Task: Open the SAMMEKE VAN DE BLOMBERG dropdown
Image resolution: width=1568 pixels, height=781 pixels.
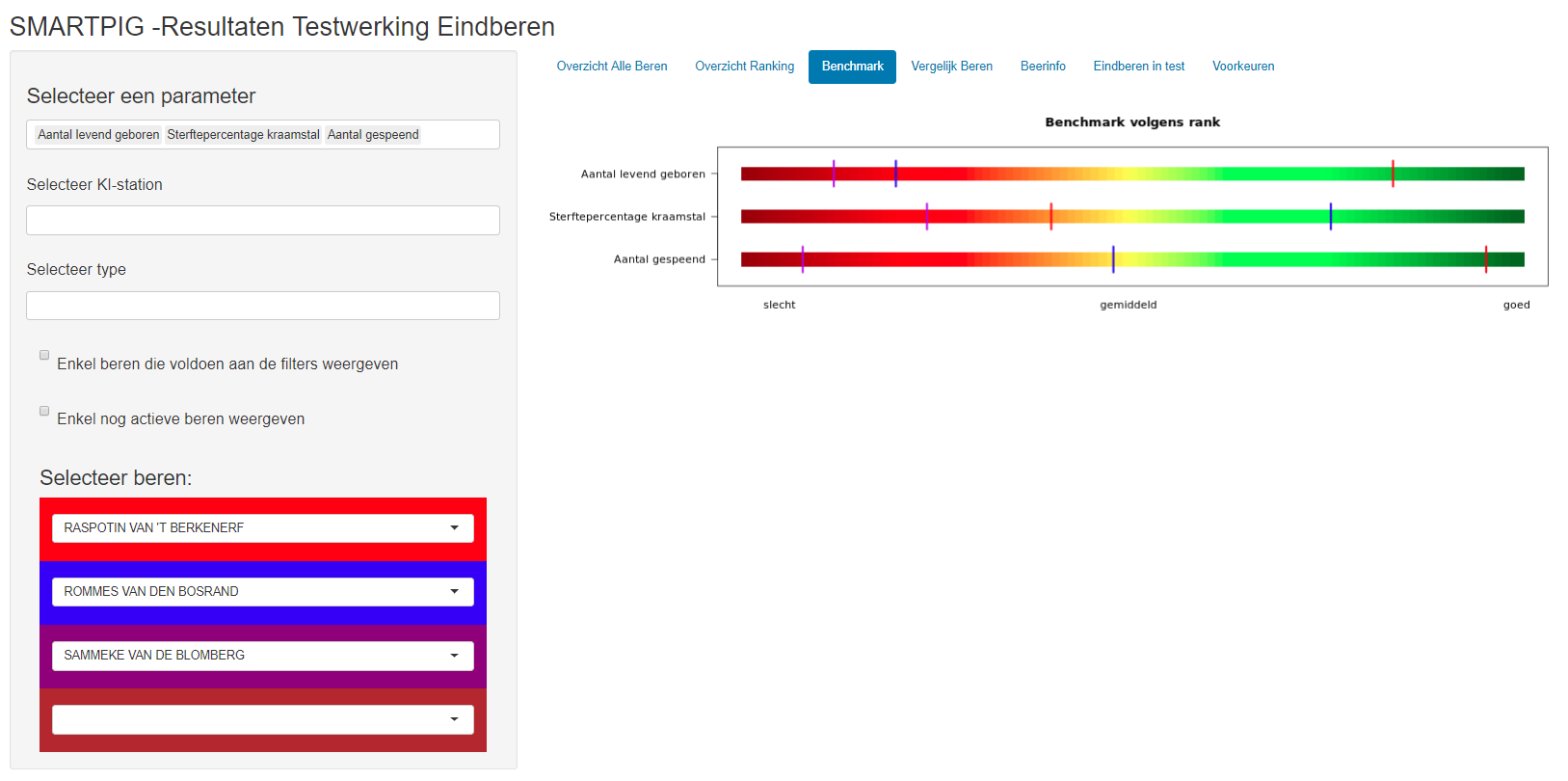Action: [x=263, y=656]
